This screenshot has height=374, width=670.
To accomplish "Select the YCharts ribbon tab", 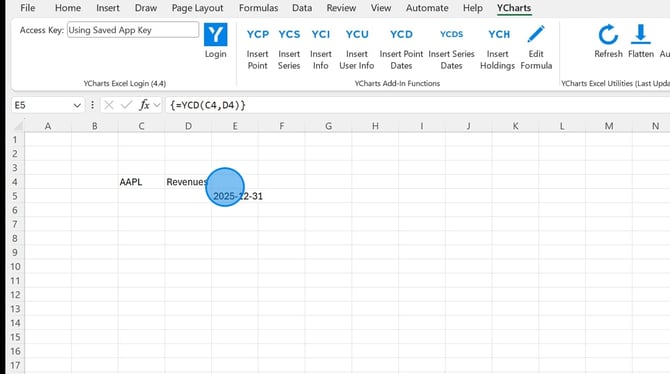I will tap(514, 8).
